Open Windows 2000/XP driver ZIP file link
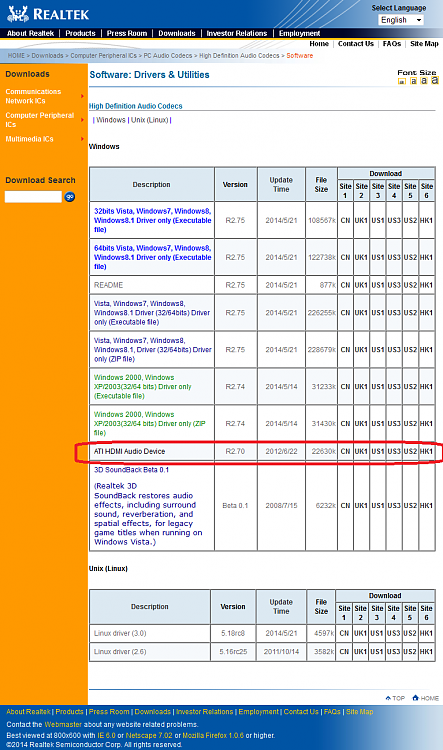The height and width of the screenshot is (750, 443). (149, 423)
